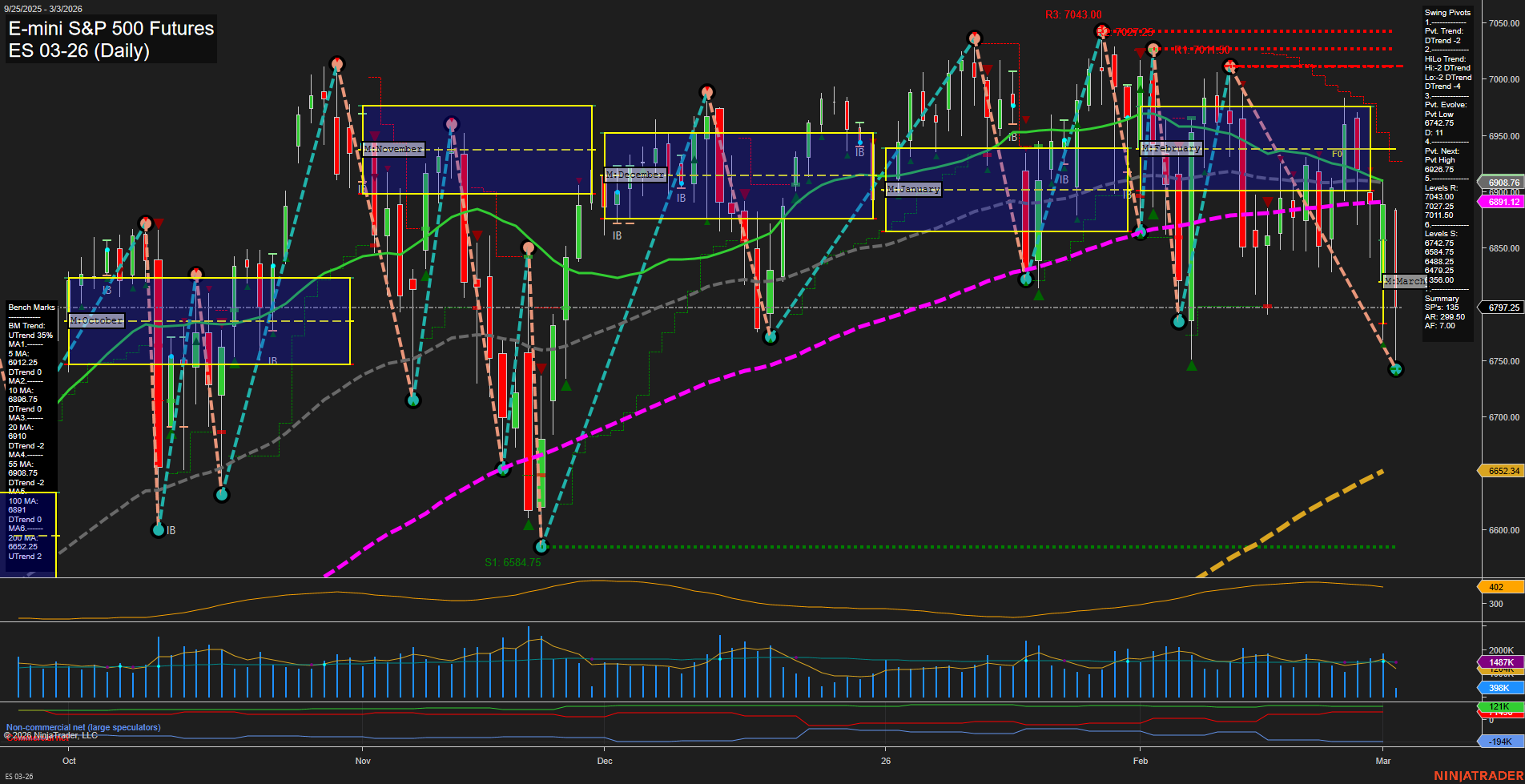The height and width of the screenshot is (784, 1525).
Task: Click the S1: 6584.75 support label
Action: [513, 563]
